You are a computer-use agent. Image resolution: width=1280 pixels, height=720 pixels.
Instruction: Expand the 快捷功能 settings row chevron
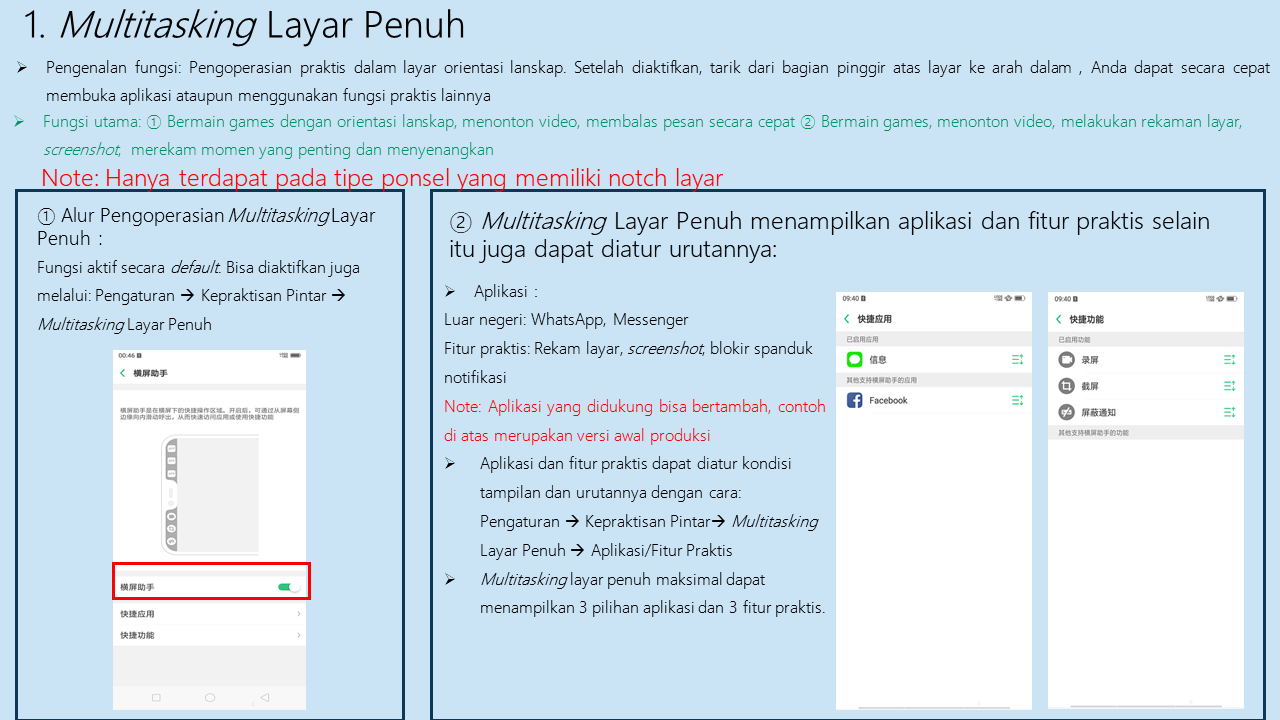(x=298, y=635)
